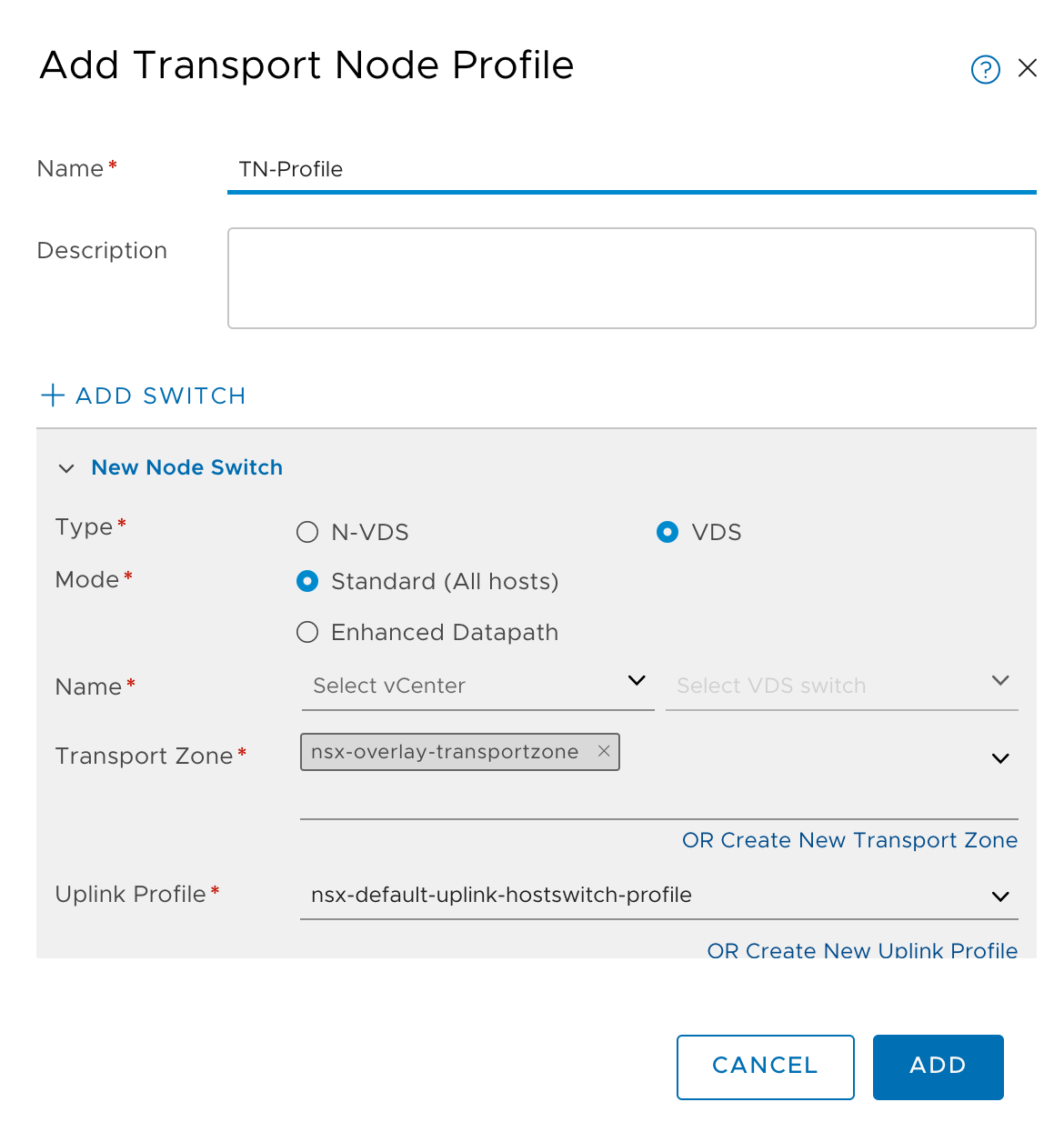Click the CANCEL button
1064x1122 pixels.
pos(766,1067)
